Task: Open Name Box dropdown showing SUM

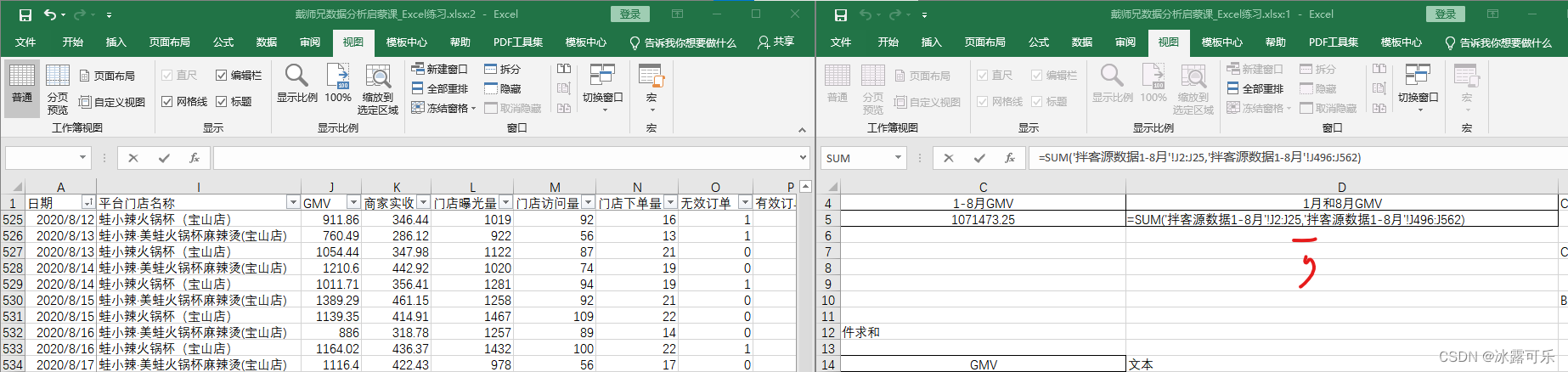Action: click(898, 158)
